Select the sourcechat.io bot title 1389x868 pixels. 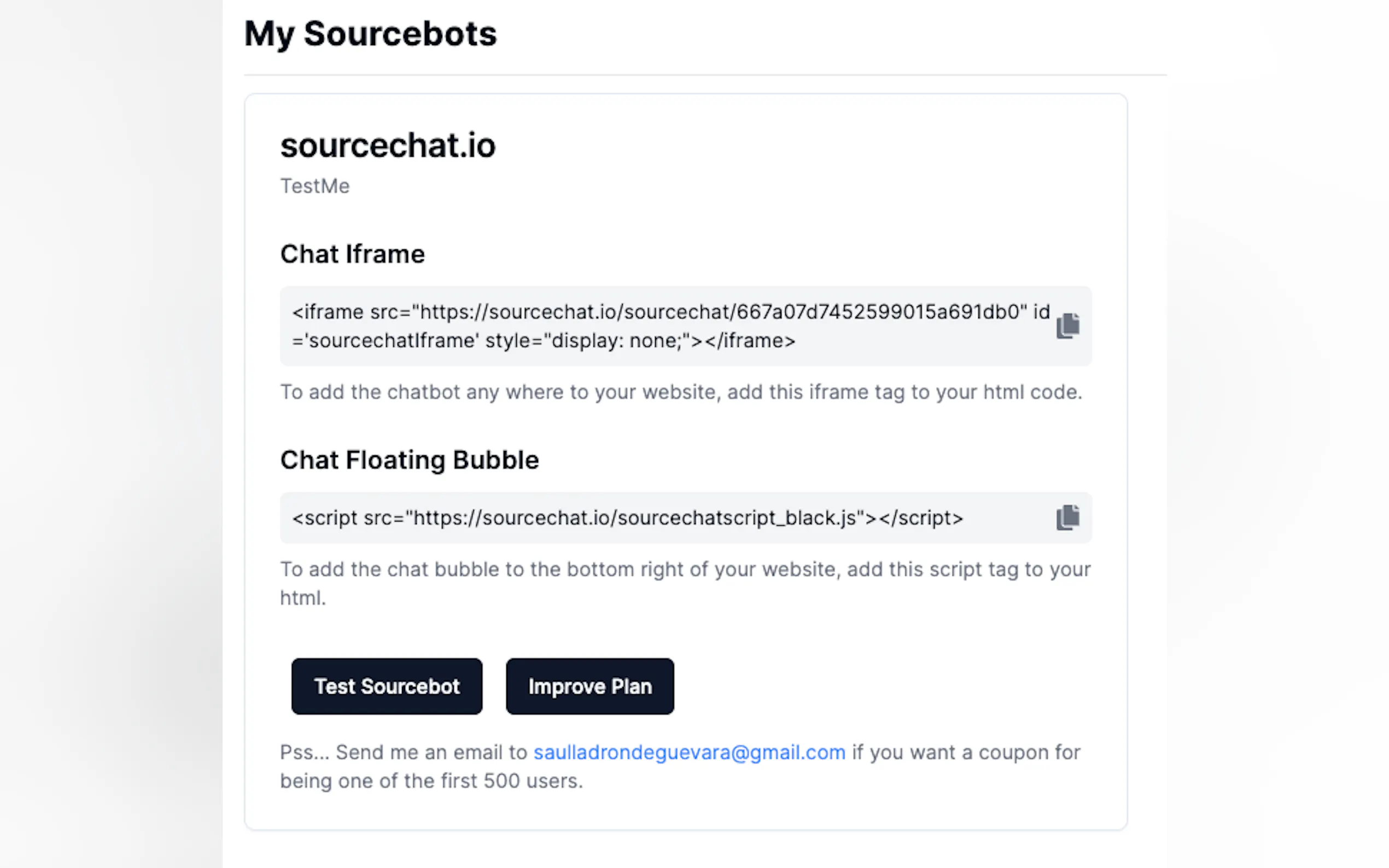point(388,145)
